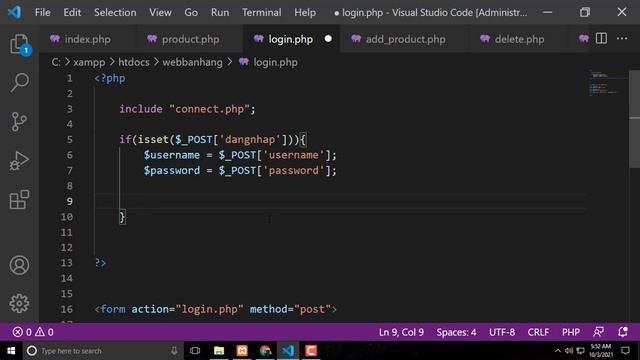The width and height of the screenshot is (640, 360).
Task: Open the Run menu
Action: (220, 12)
